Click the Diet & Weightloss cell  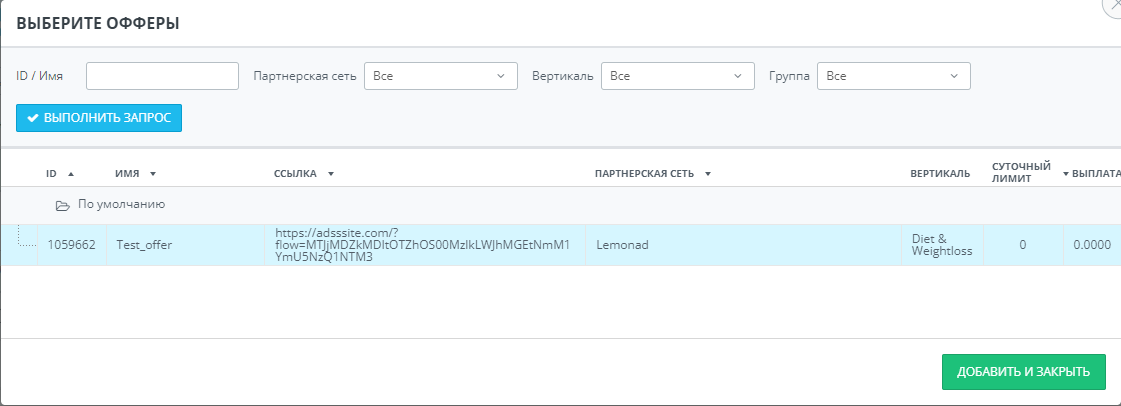[x=941, y=245]
